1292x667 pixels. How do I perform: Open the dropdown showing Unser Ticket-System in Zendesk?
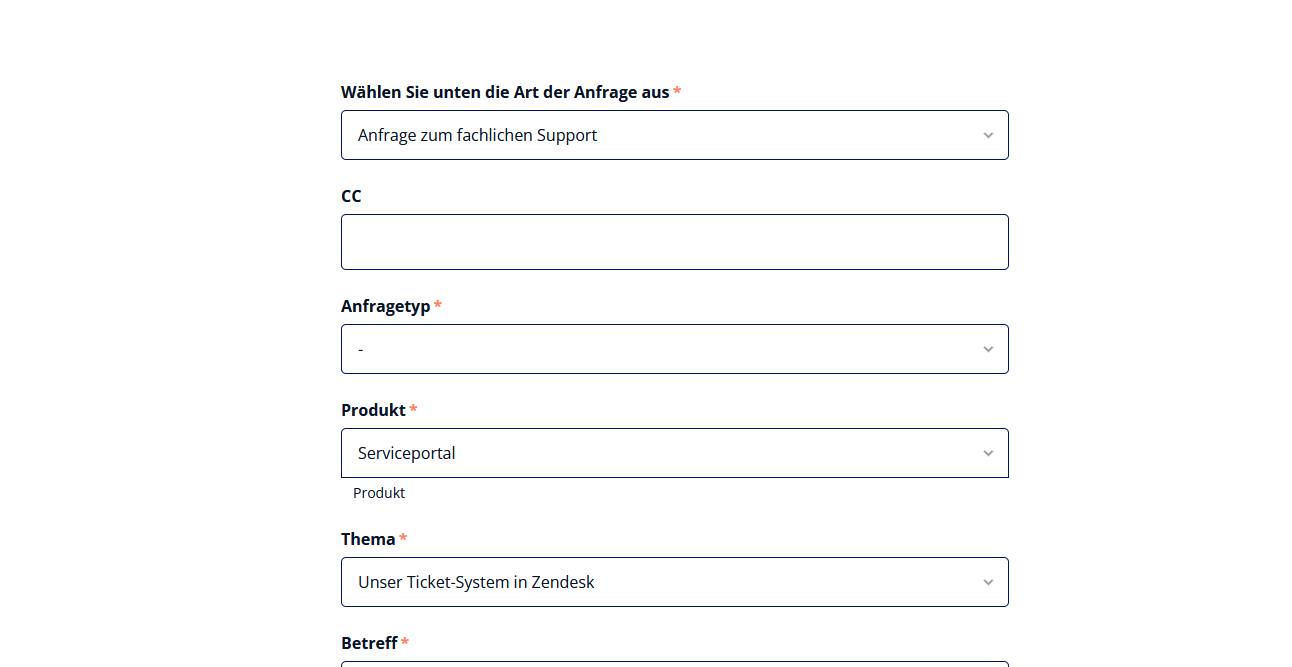click(675, 582)
